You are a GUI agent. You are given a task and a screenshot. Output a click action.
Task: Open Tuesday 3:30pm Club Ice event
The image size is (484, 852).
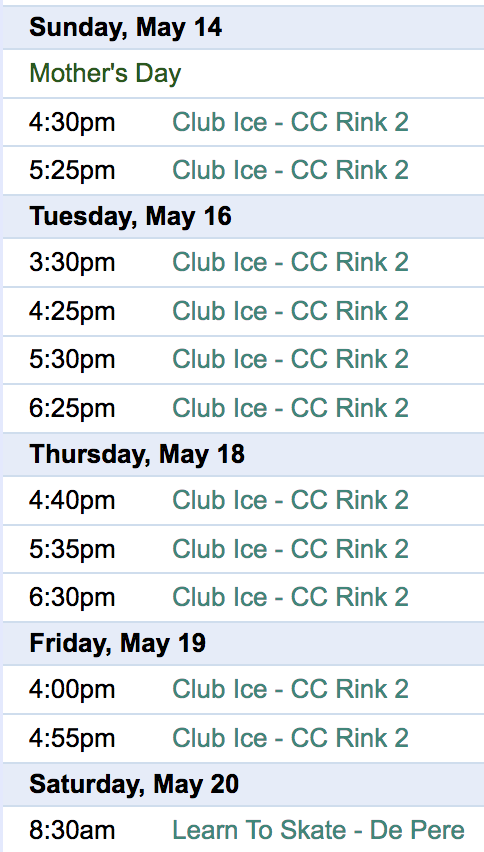pos(290,262)
